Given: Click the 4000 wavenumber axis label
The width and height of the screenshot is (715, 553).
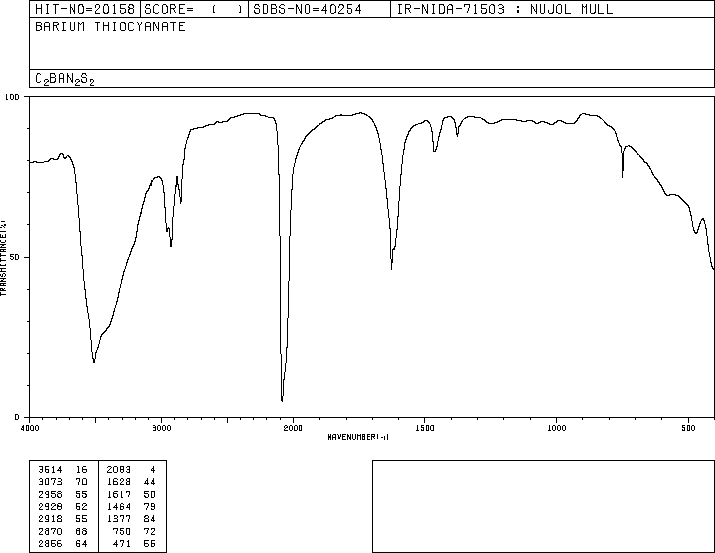Looking at the screenshot, I should point(30,428).
